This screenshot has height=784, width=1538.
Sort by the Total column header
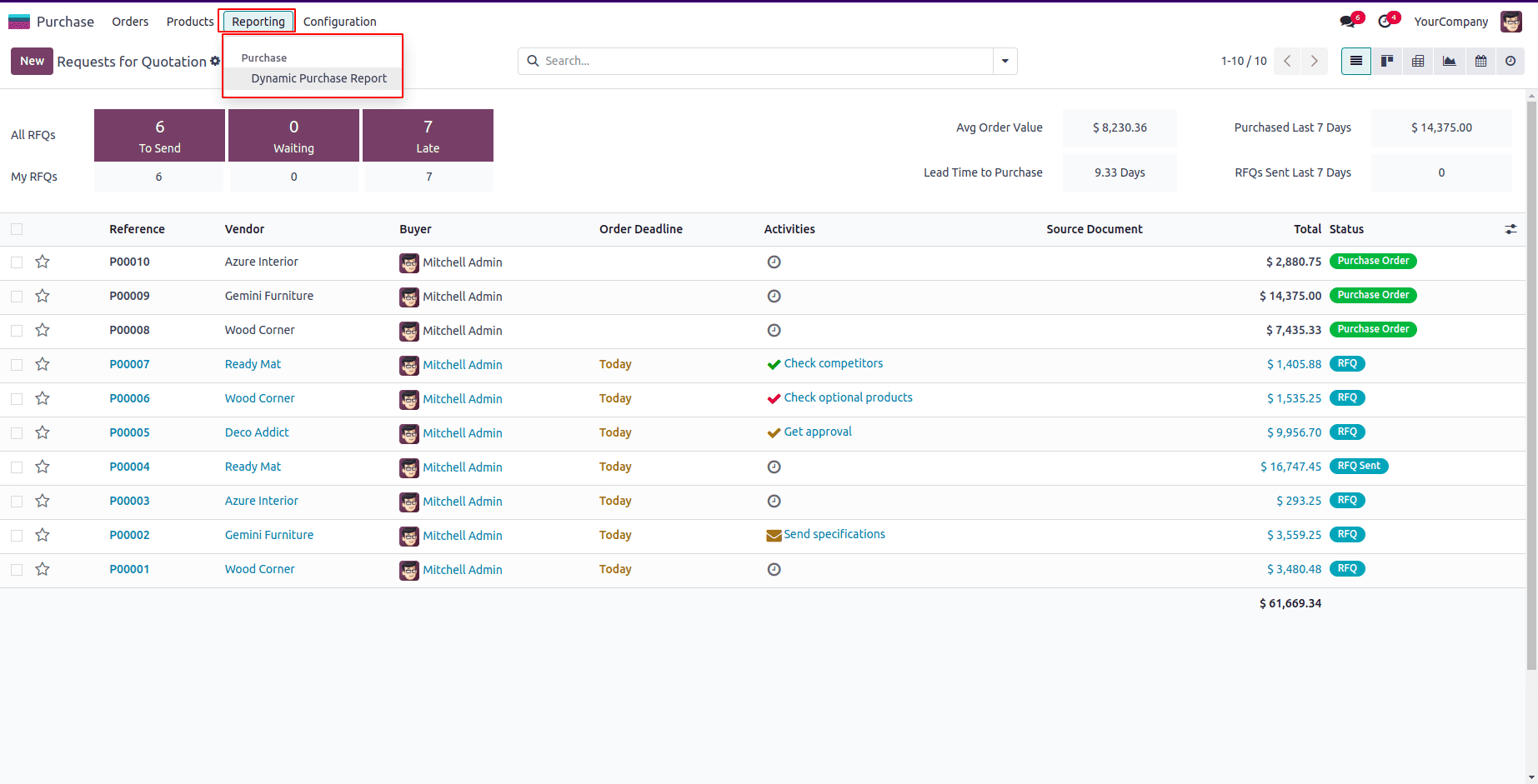point(1307,229)
